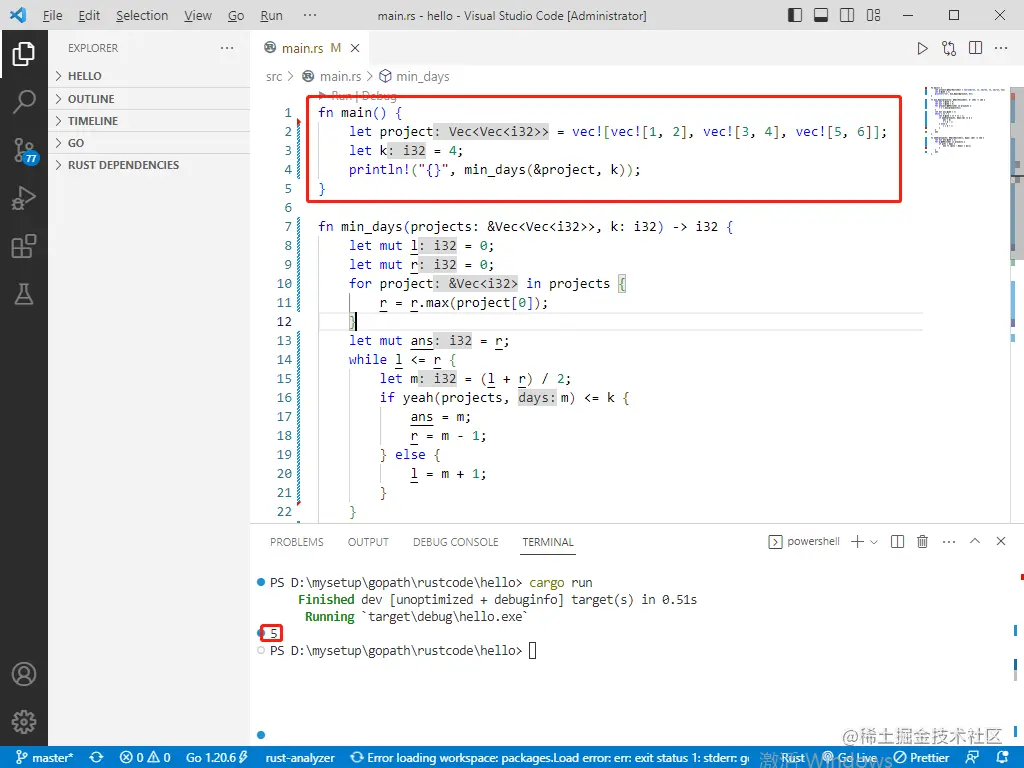Open terminal panel More Actions ellipsis
The height and width of the screenshot is (768, 1024).
949,541
